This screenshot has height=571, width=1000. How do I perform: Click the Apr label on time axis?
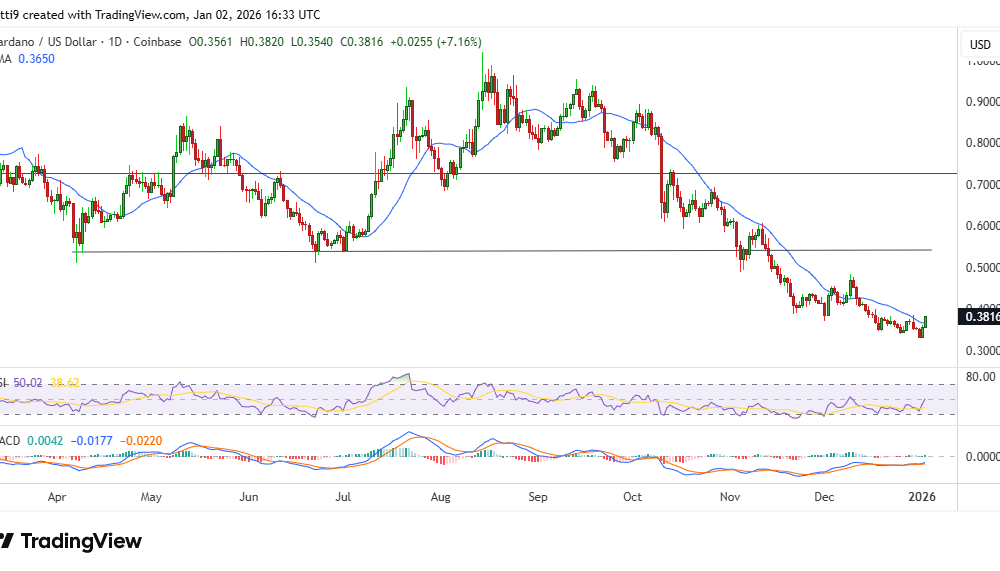pos(57,496)
